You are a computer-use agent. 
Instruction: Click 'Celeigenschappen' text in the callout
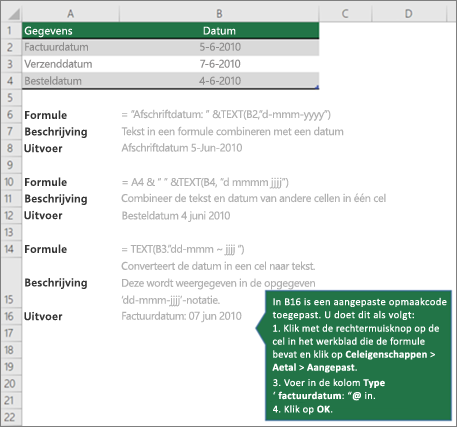tap(386, 354)
